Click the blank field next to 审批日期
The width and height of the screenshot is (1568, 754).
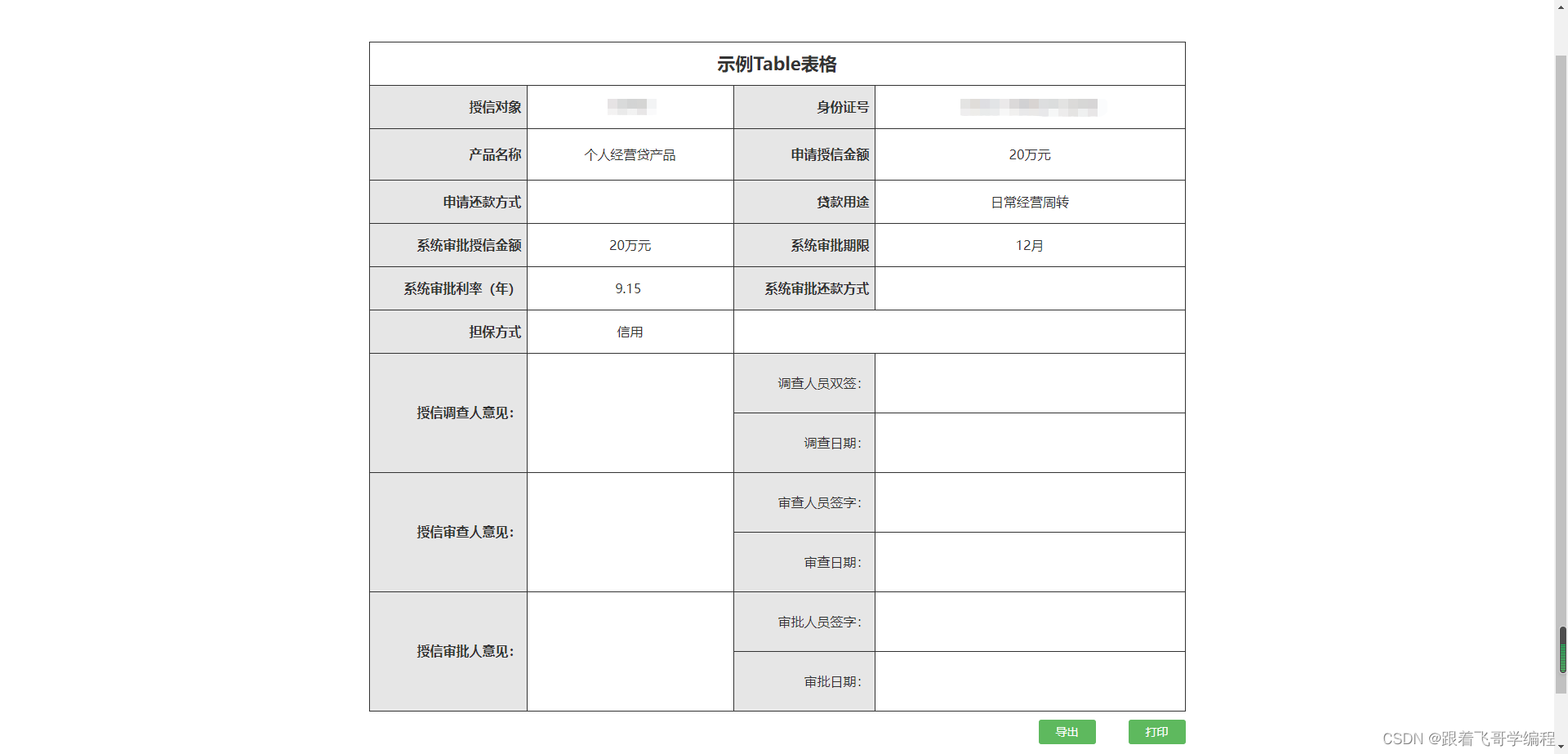[1029, 681]
